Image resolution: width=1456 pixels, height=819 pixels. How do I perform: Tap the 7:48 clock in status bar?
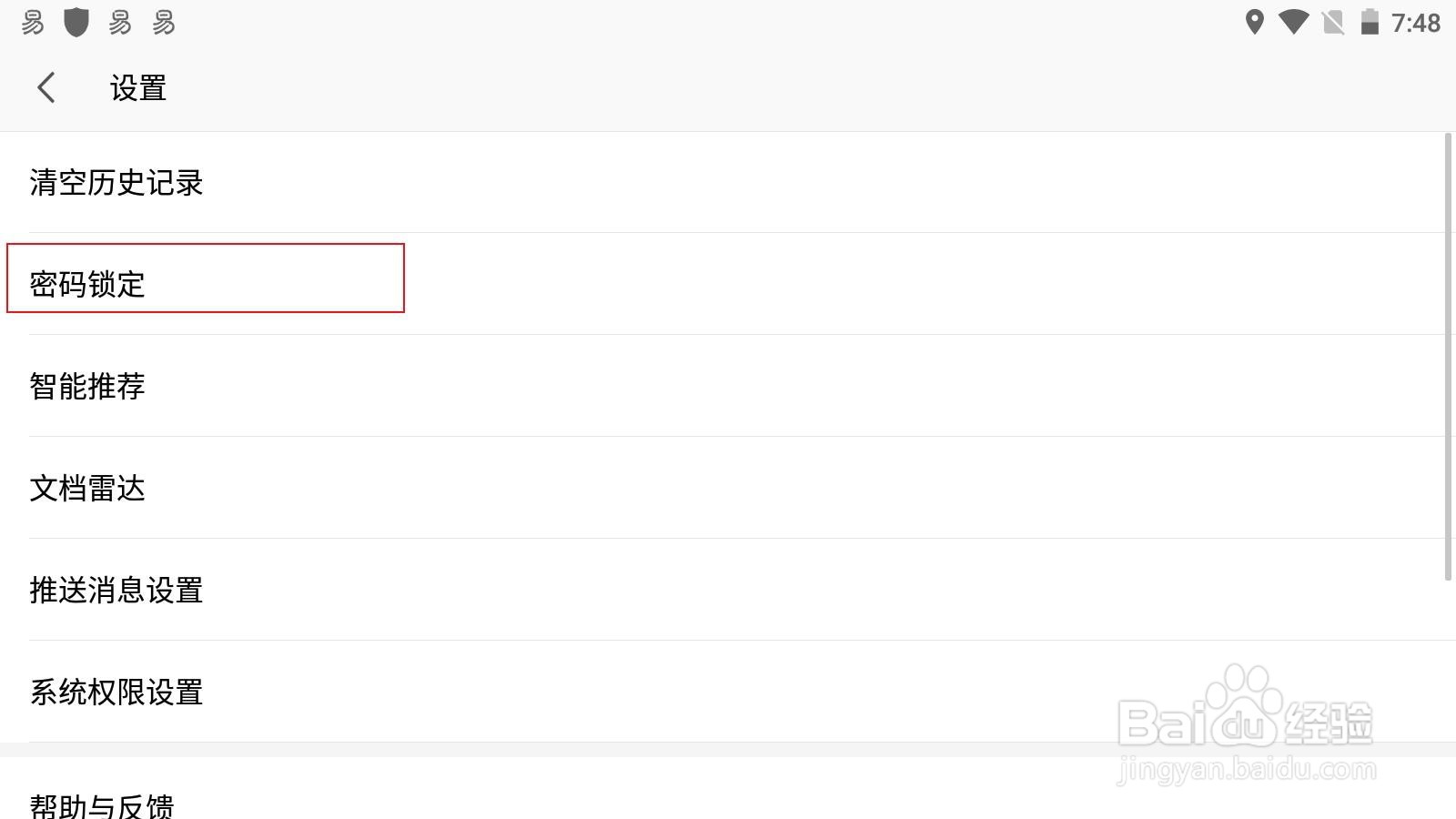coord(1416,23)
